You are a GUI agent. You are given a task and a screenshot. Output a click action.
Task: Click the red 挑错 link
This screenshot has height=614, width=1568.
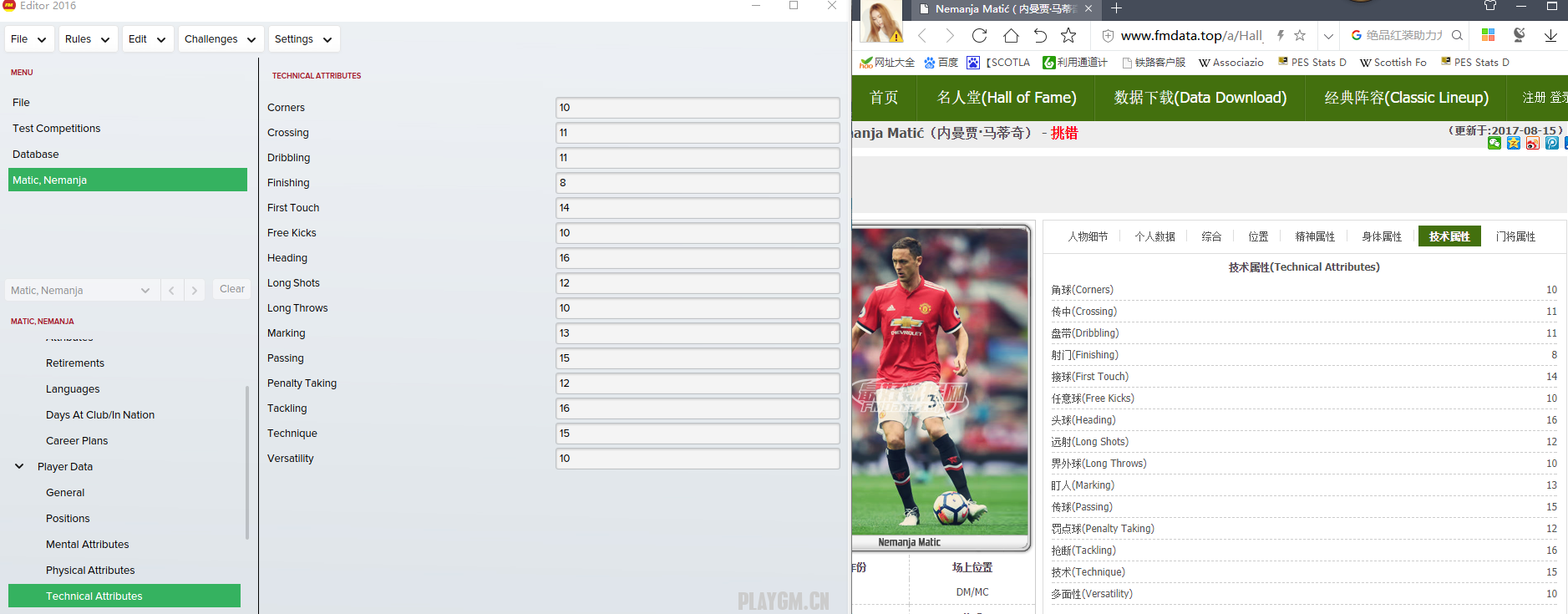click(1064, 133)
